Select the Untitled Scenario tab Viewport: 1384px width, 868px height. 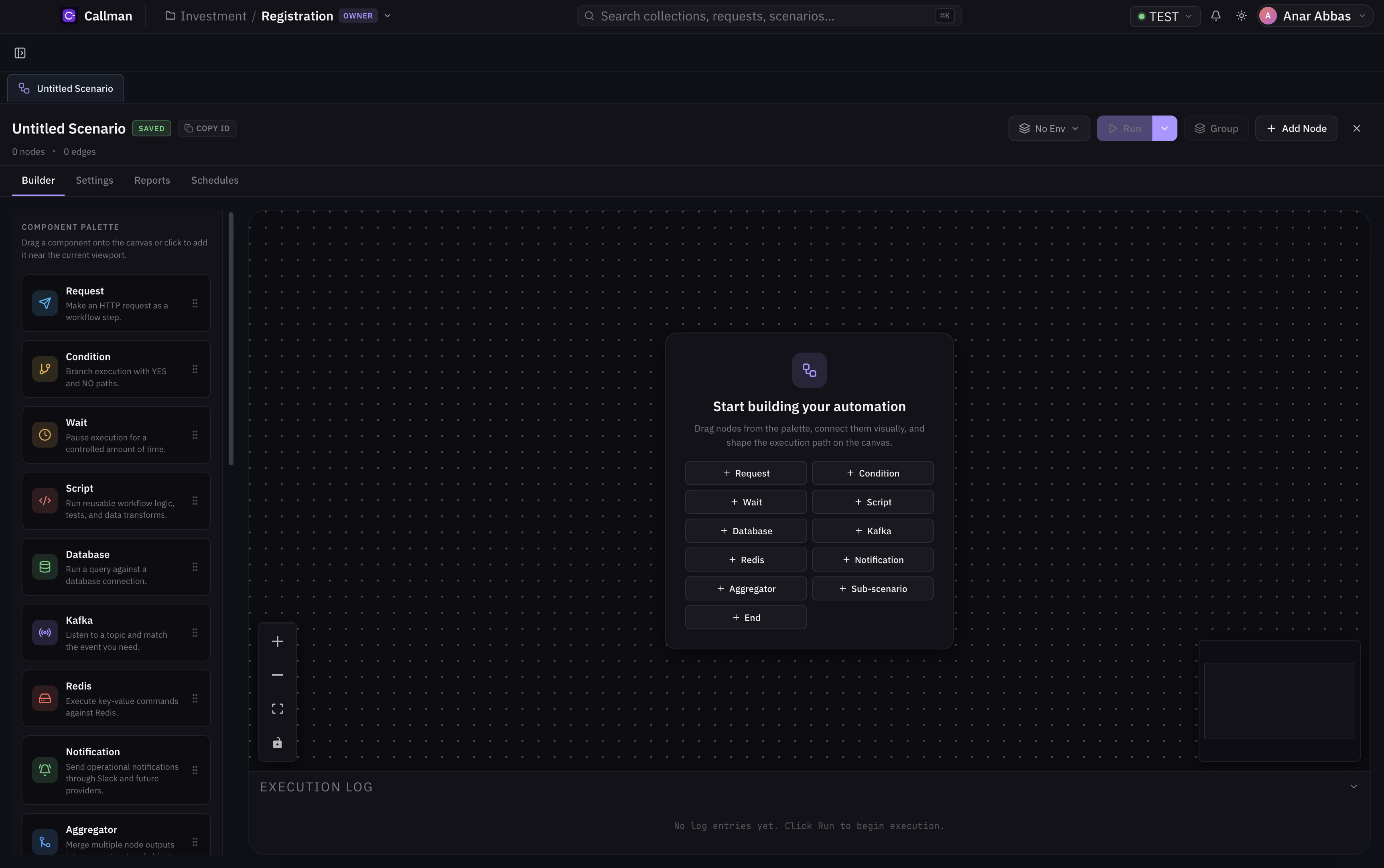click(x=65, y=88)
